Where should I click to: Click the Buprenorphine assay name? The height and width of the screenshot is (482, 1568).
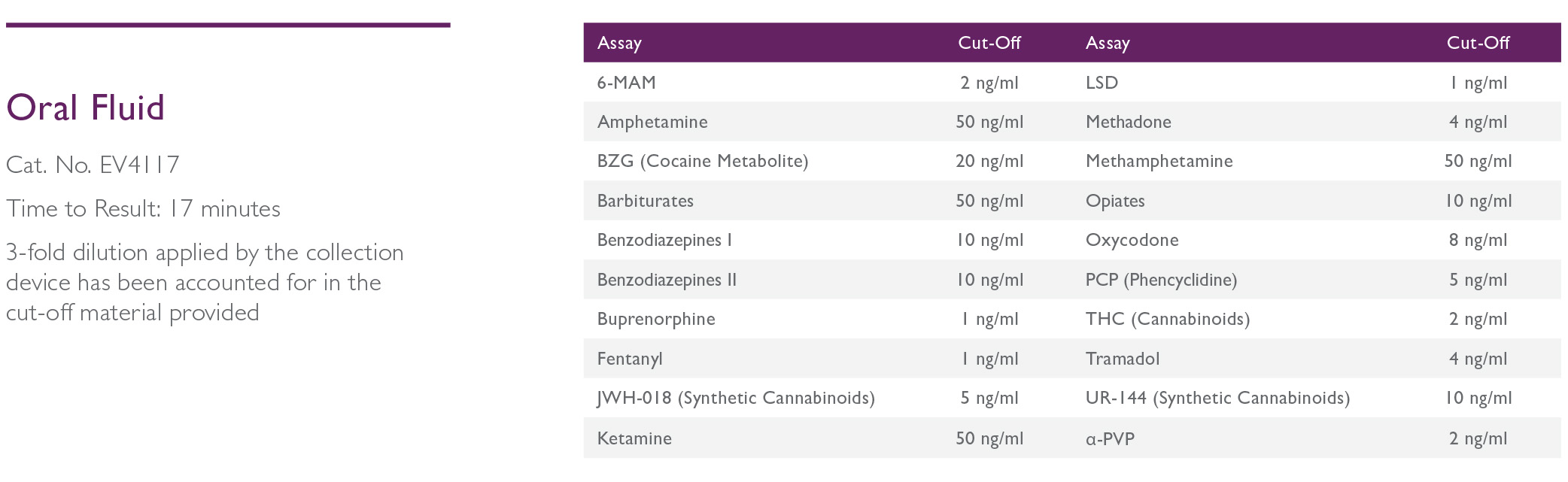point(656,319)
